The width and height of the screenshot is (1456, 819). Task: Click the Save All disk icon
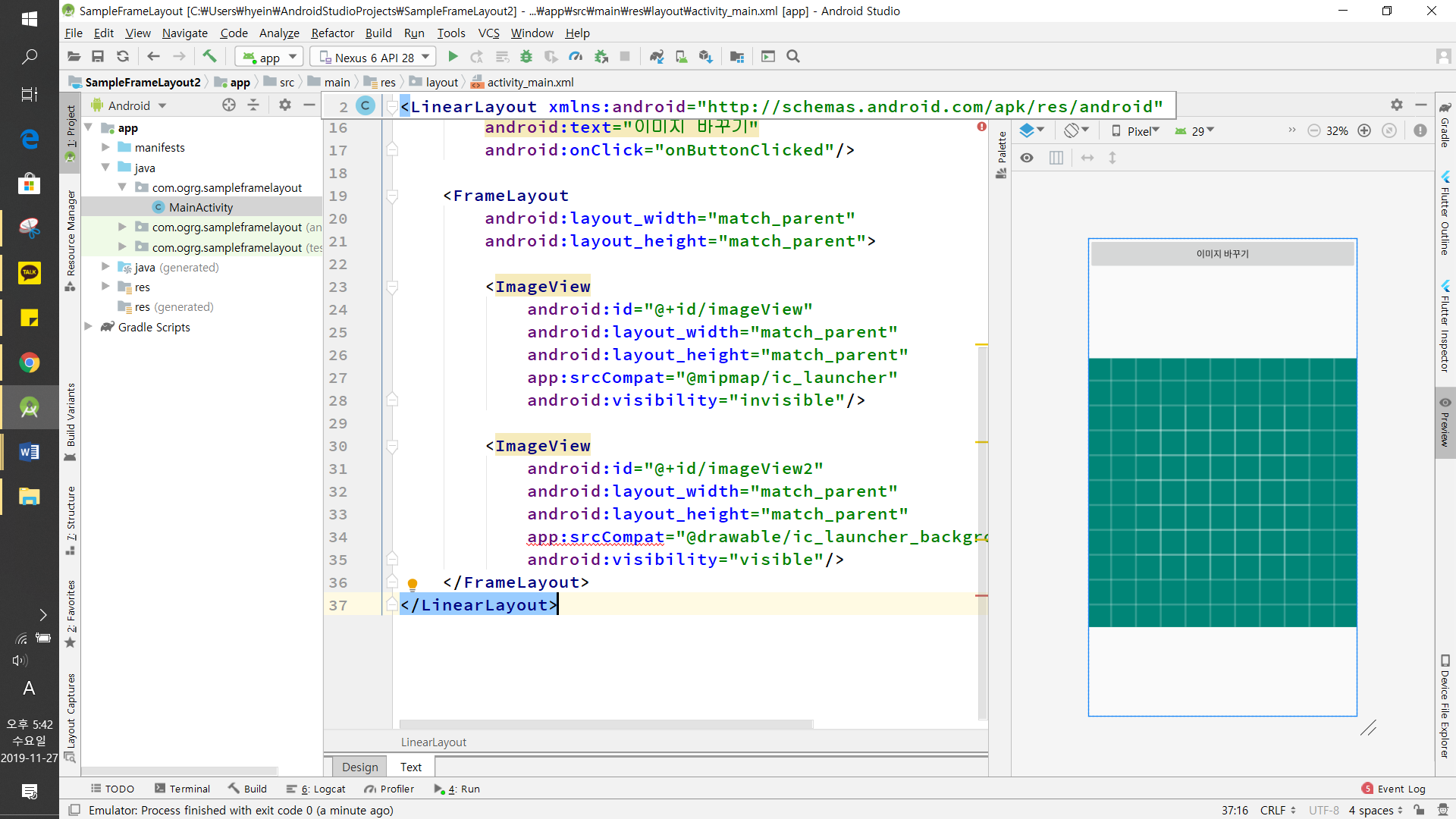[98, 56]
